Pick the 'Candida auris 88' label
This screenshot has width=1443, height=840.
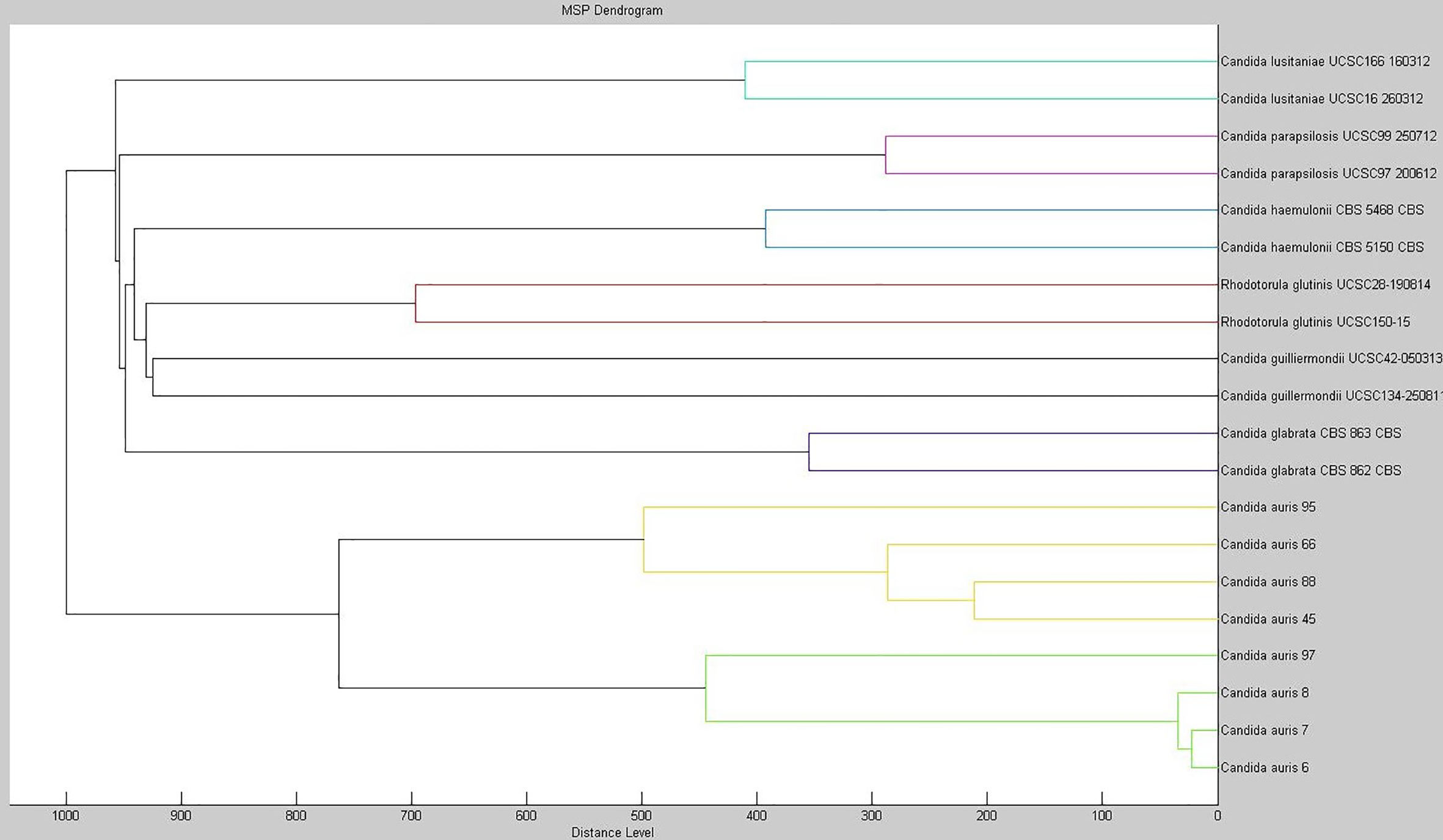[1268, 582]
